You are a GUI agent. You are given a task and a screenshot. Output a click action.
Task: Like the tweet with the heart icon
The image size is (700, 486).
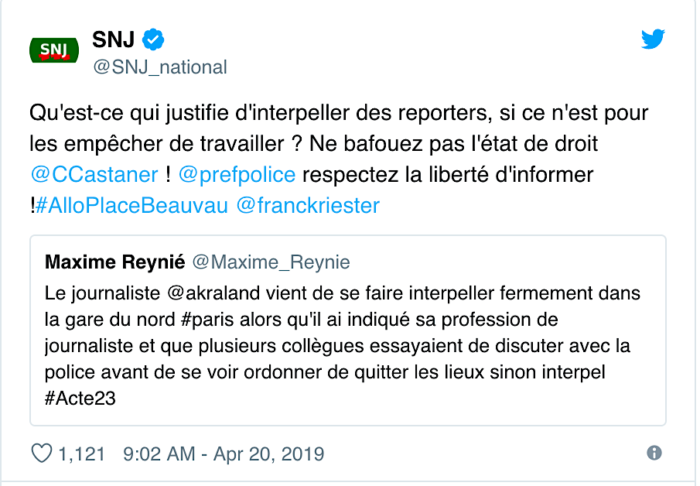(x=42, y=453)
